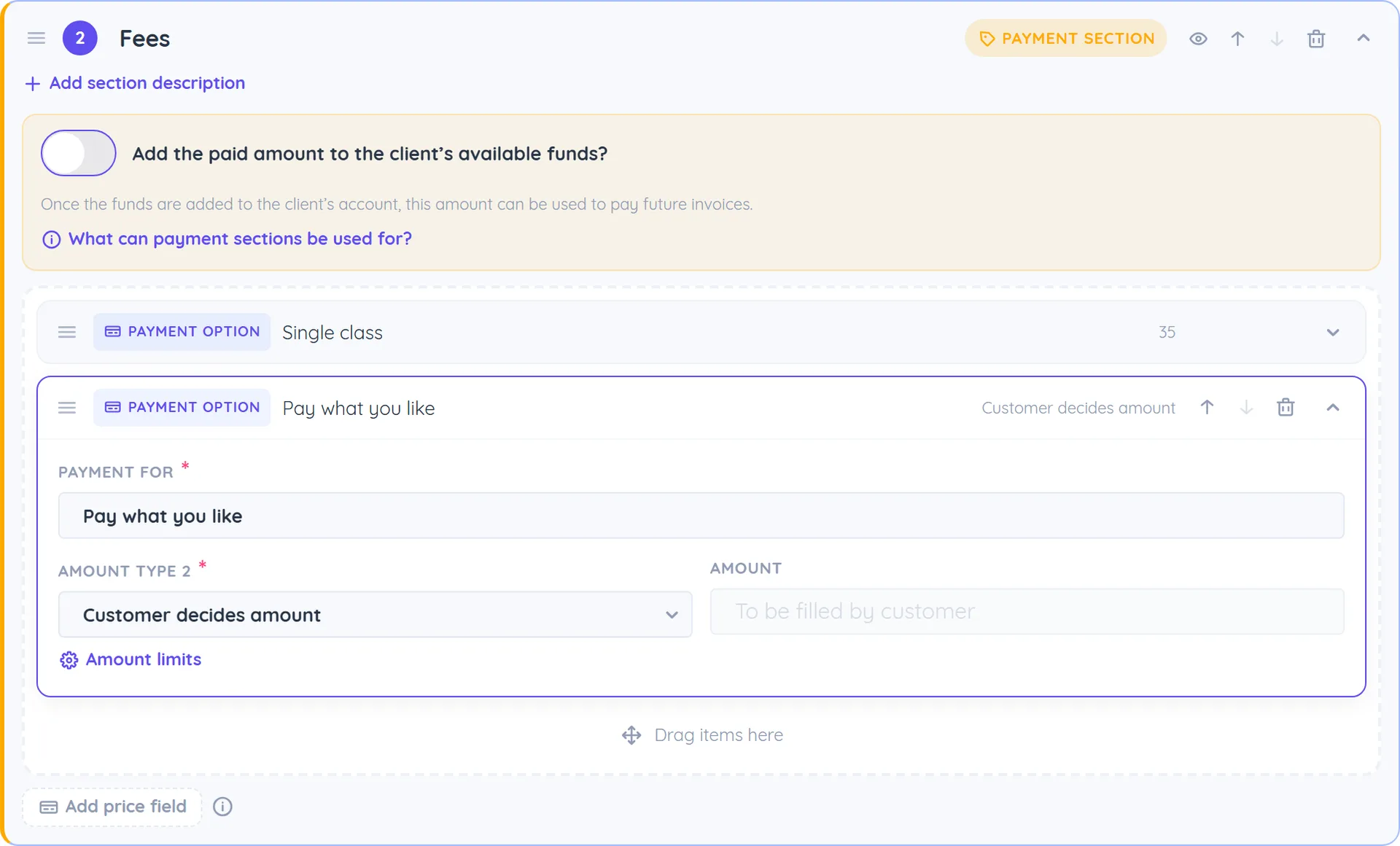Delete the Pay what you like option
1400x846 pixels.
pos(1286,408)
